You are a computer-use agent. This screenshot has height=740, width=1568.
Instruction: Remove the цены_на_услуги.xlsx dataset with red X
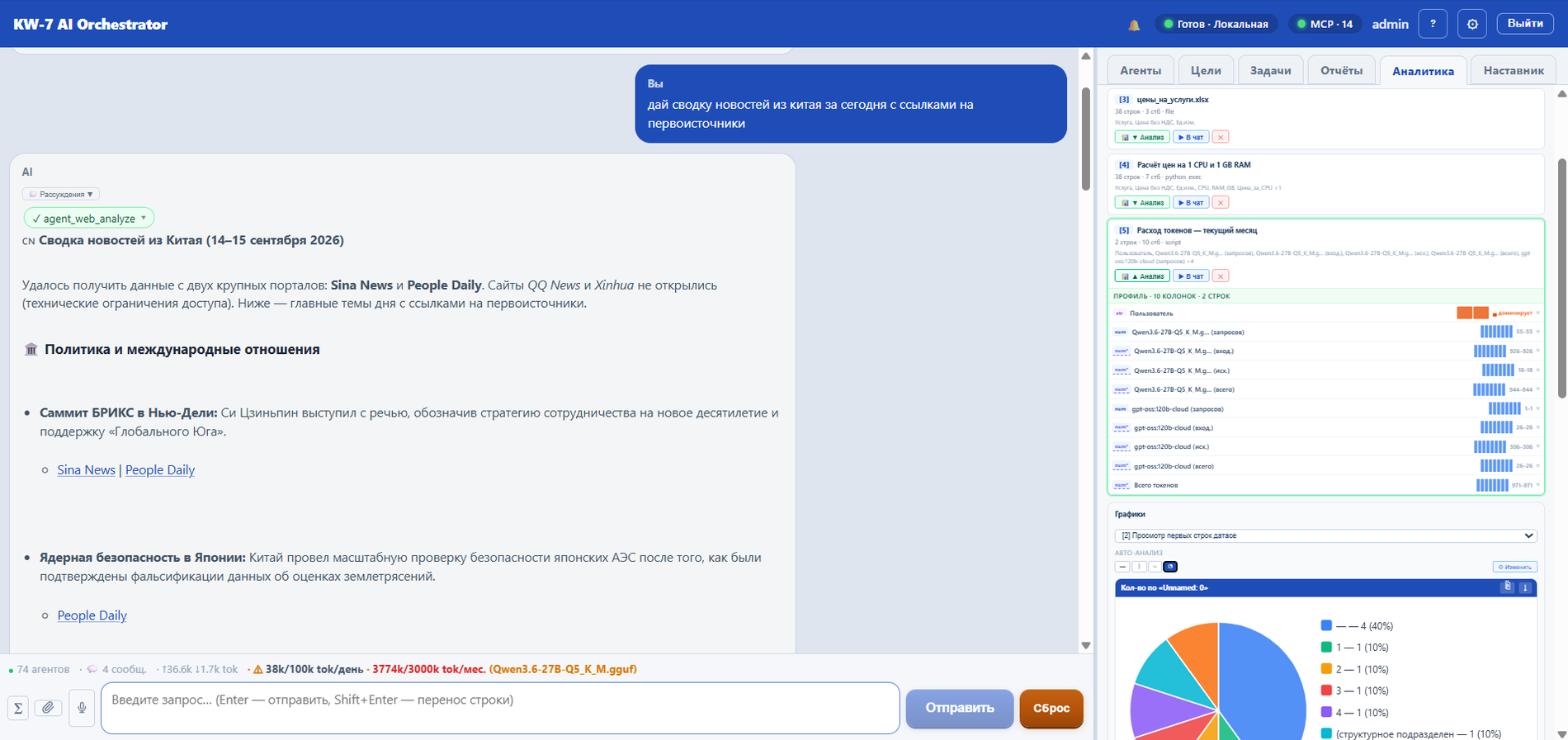1221,137
